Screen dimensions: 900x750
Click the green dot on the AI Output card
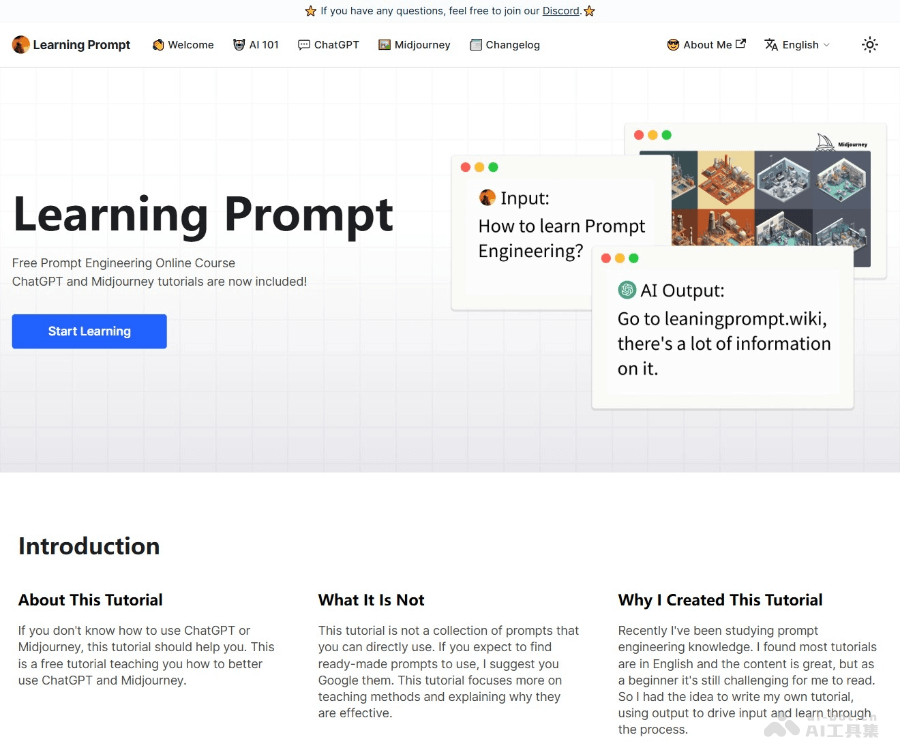(633, 257)
